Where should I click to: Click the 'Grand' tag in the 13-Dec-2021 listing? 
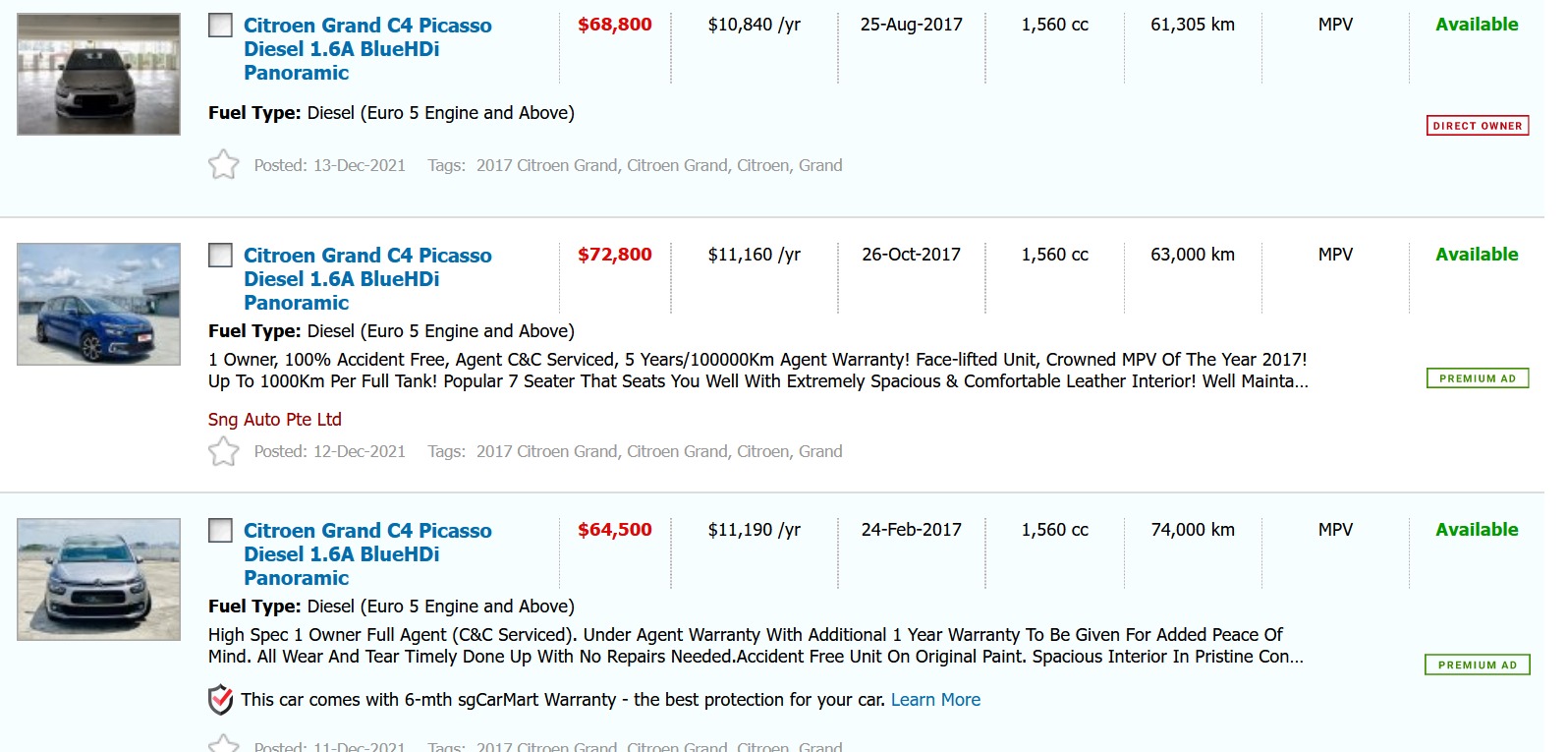click(x=820, y=165)
